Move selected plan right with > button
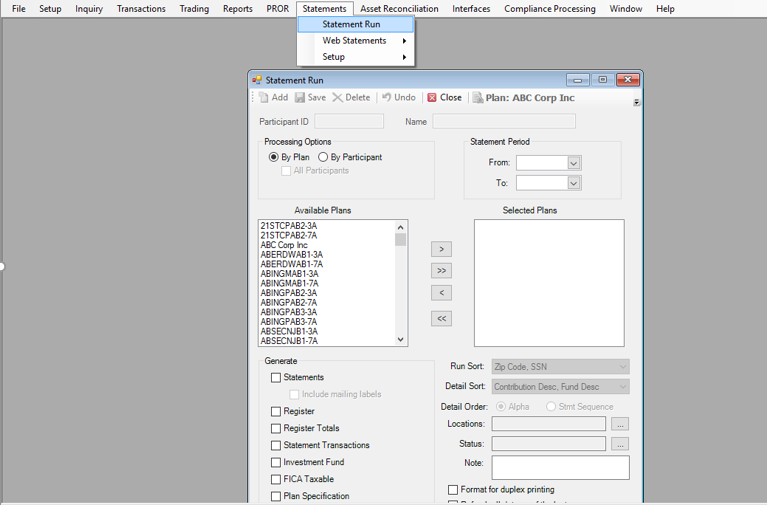Screen dimensions: 767x505 tap(441, 249)
